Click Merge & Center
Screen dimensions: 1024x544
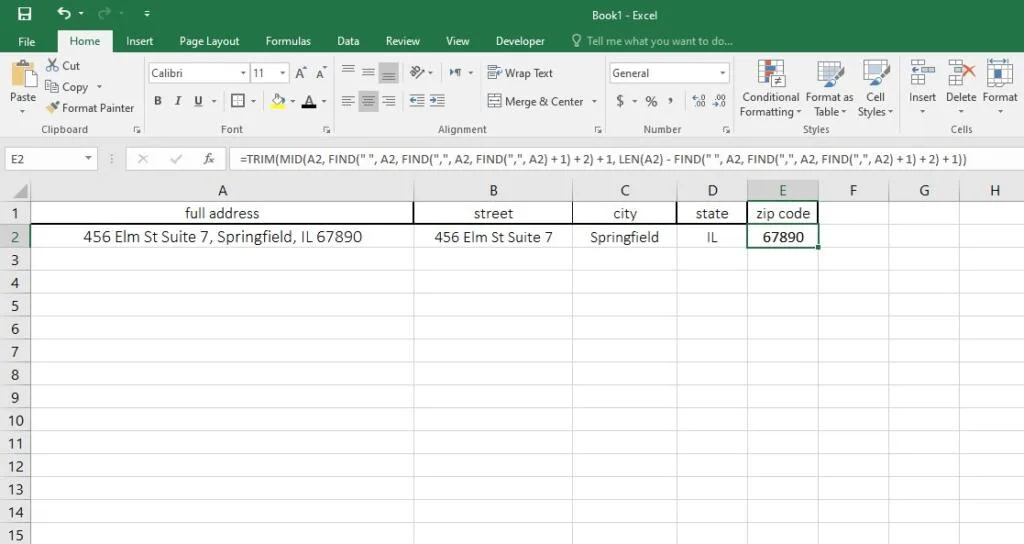(536, 101)
